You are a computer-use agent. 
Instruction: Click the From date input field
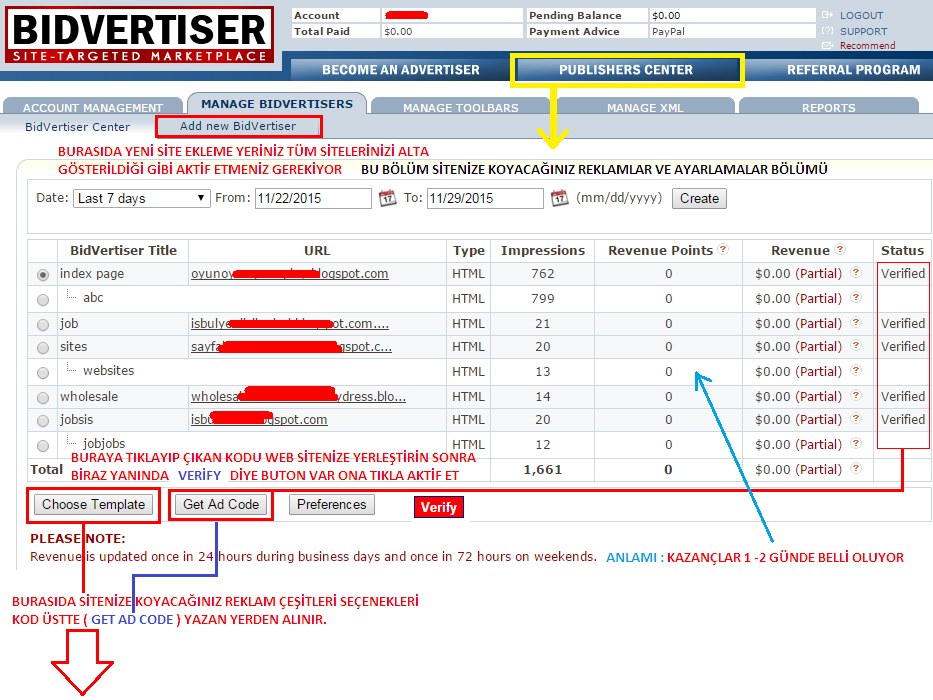[314, 198]
